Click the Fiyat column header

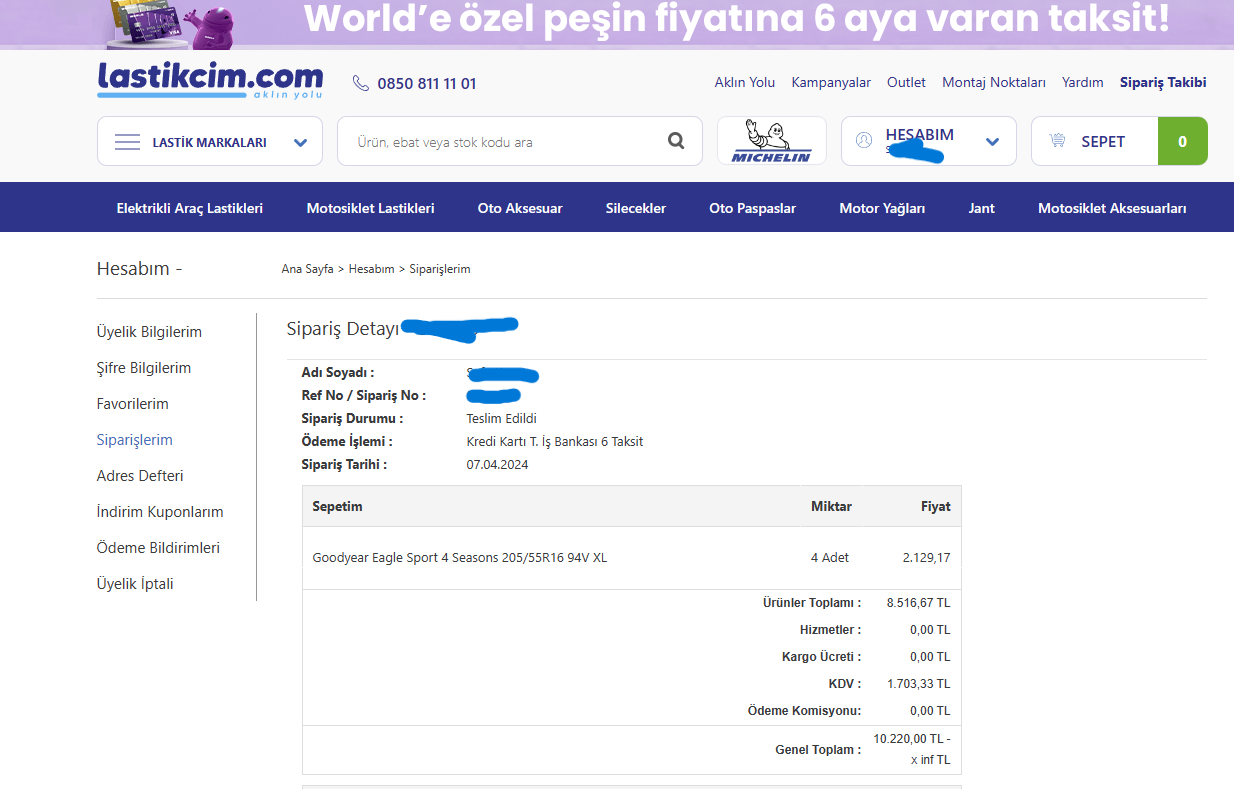pyautogui.click(x=936, y=507)
